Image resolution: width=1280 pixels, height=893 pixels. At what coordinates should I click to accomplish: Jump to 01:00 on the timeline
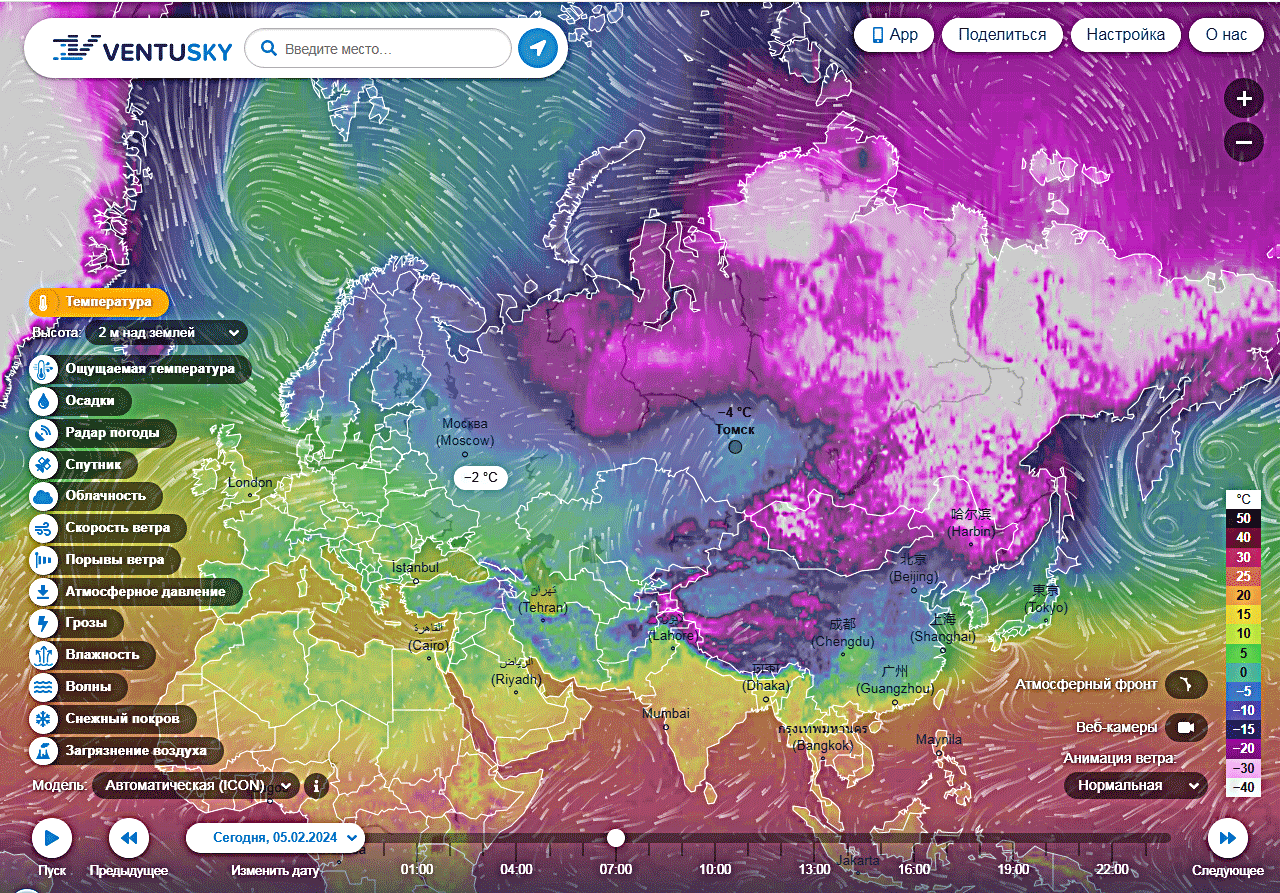(x=417, y=869)
